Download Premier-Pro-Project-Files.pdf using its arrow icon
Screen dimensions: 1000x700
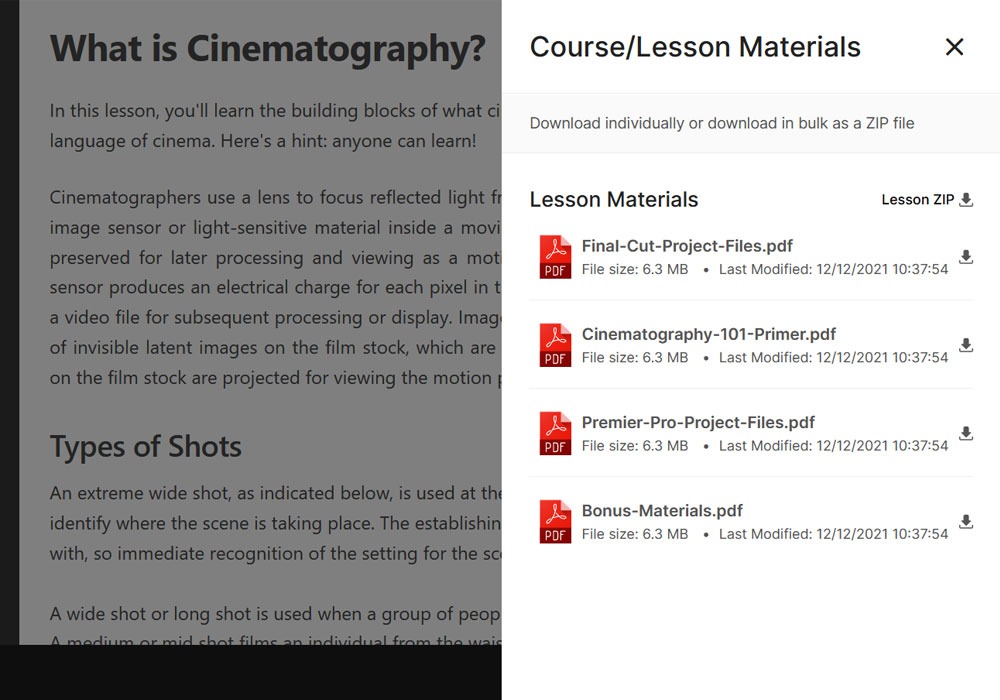tap(966, 433)
